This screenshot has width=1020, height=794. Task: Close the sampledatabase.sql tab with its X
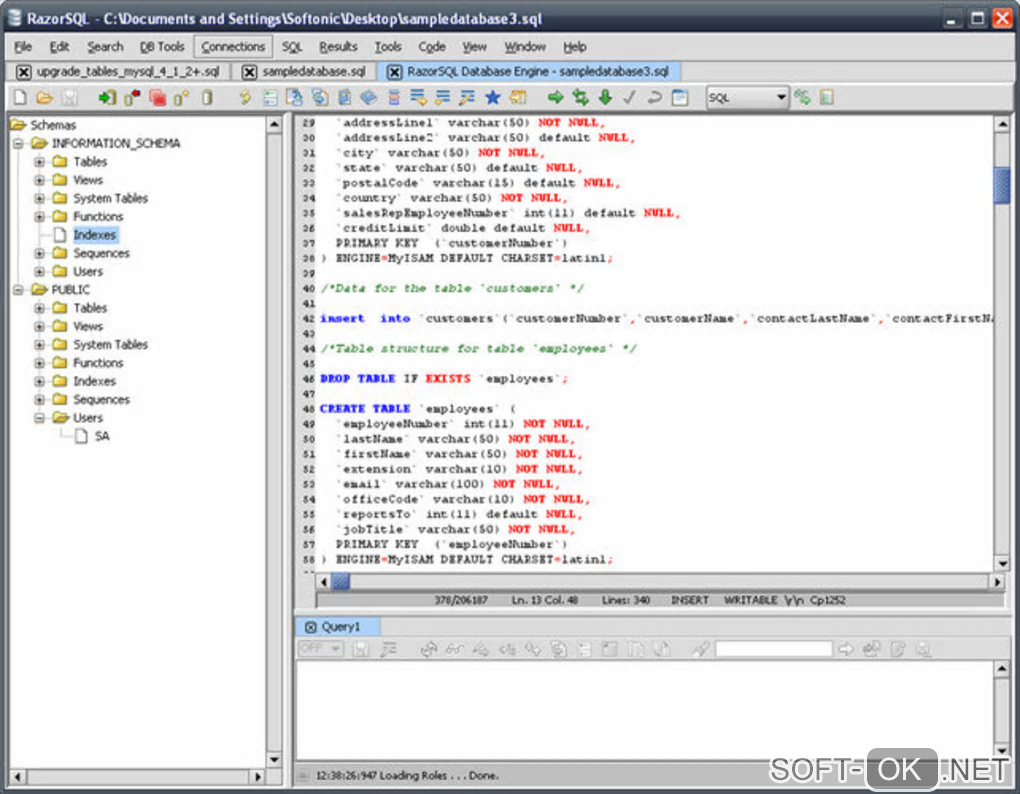click(249, 72)
